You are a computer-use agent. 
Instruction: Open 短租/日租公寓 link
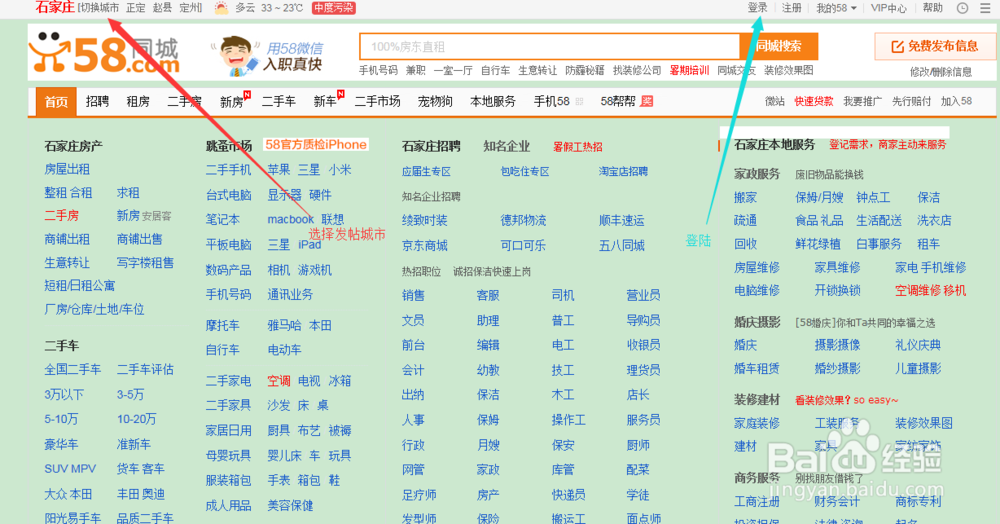point(80,286)
